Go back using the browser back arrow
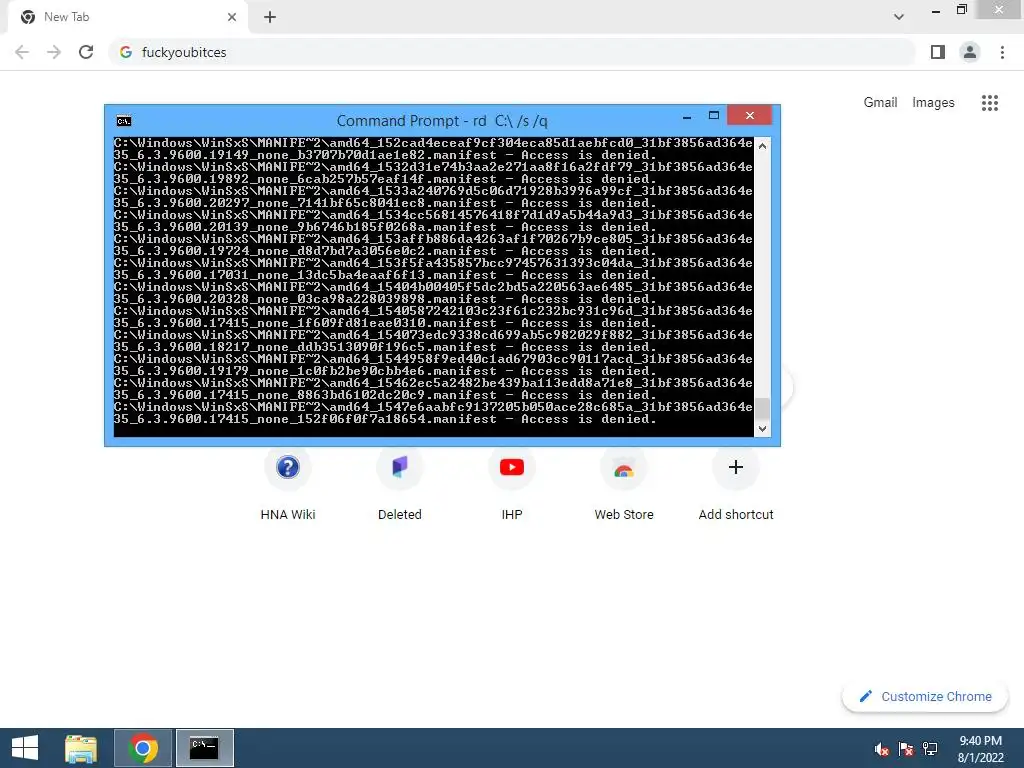This screenshot has width=1024, height=768. (x=22, y=52)
